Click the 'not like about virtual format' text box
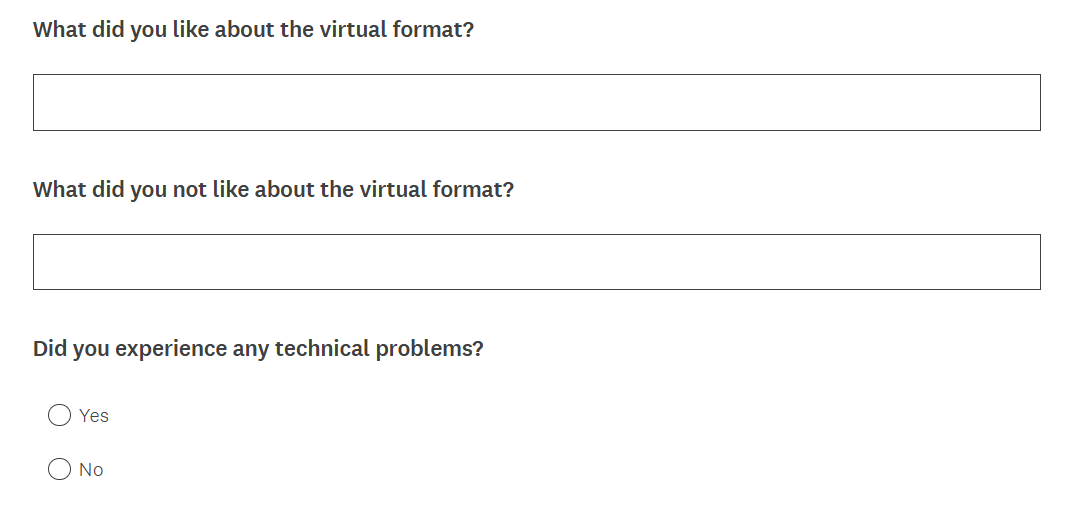 (536, 262)
